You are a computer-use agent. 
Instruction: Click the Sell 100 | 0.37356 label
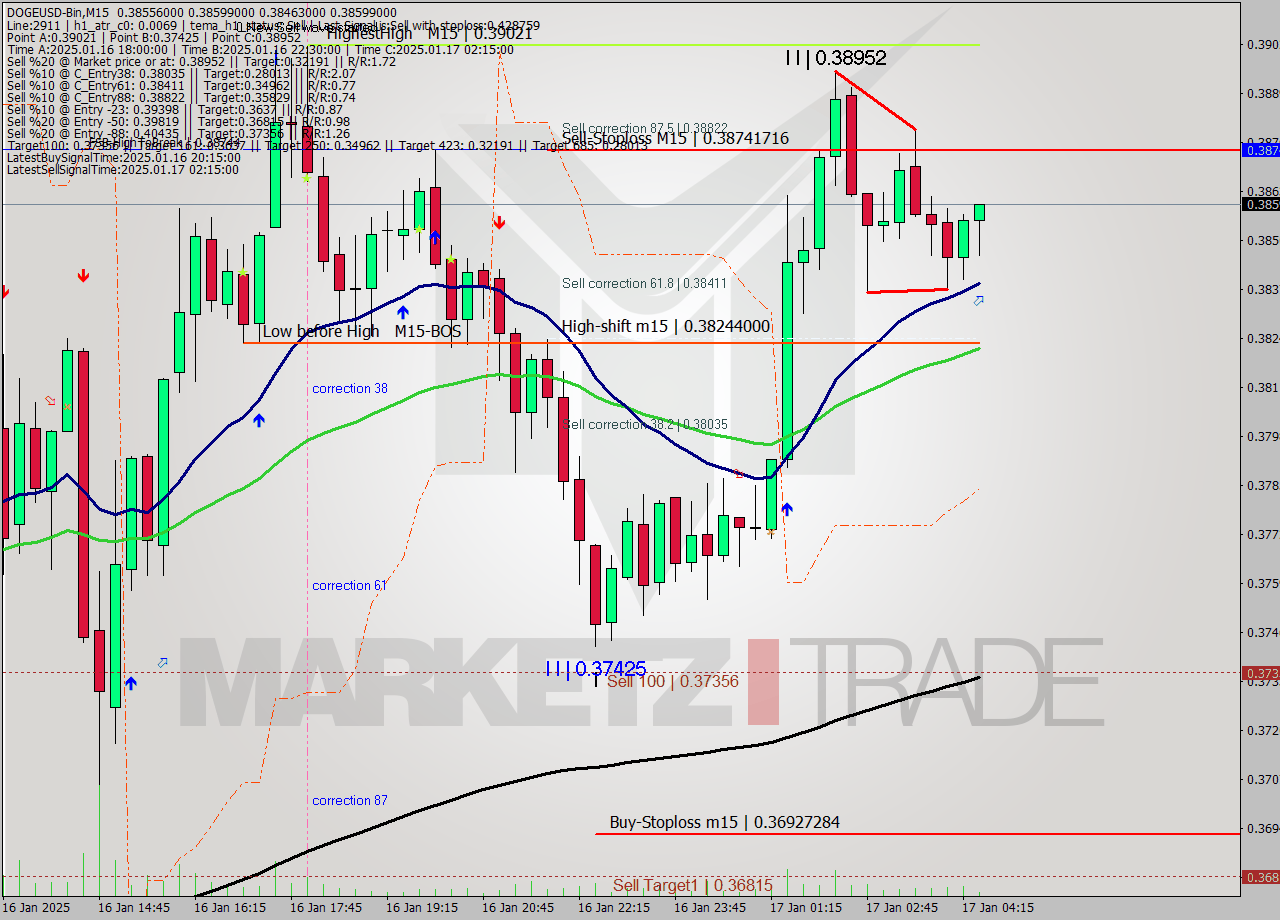pyautogui.click(x=672, y=681)
